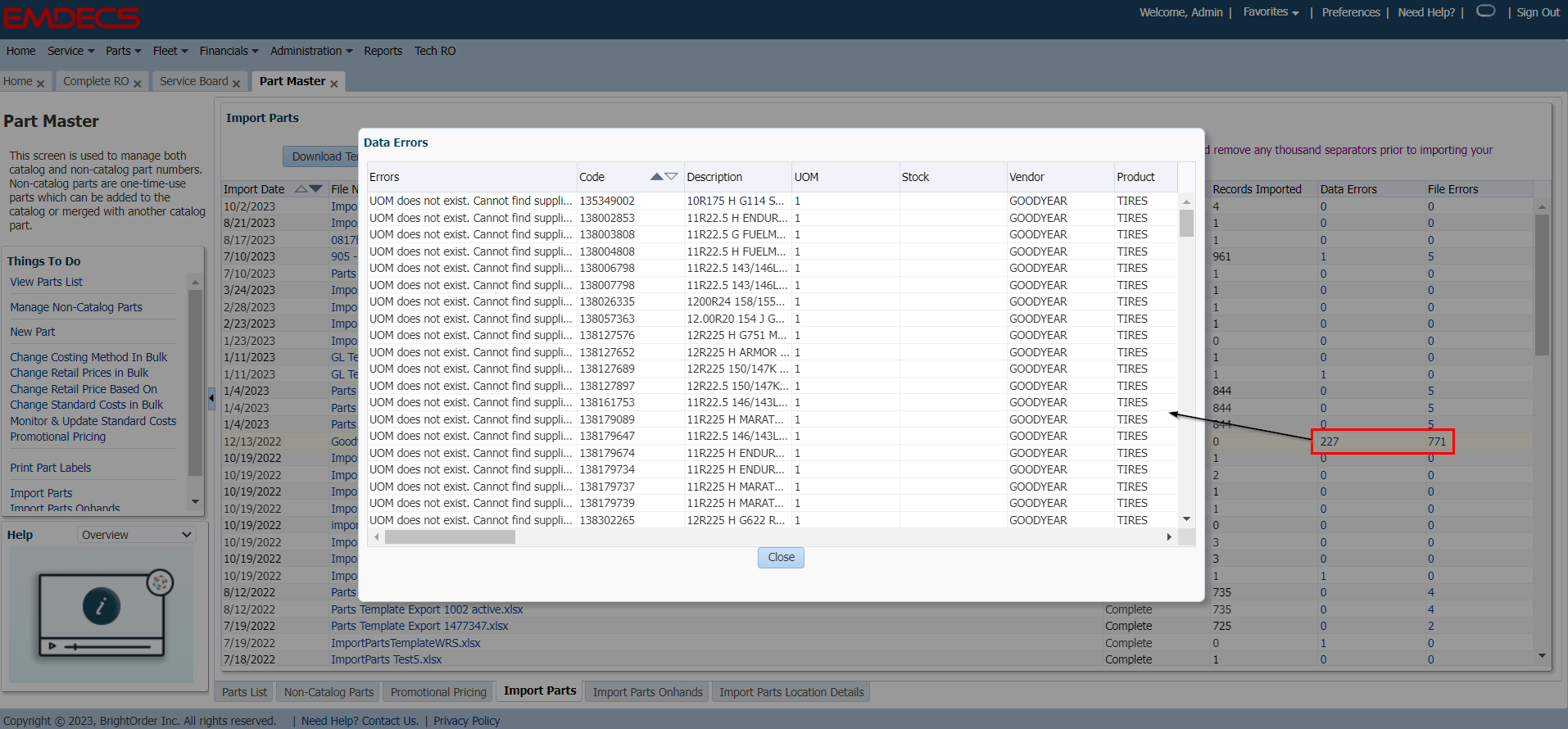The width and height of the screenshot is (1568, 729).
Task: Sort Code column ascending arrow
Action: point(657,177)
